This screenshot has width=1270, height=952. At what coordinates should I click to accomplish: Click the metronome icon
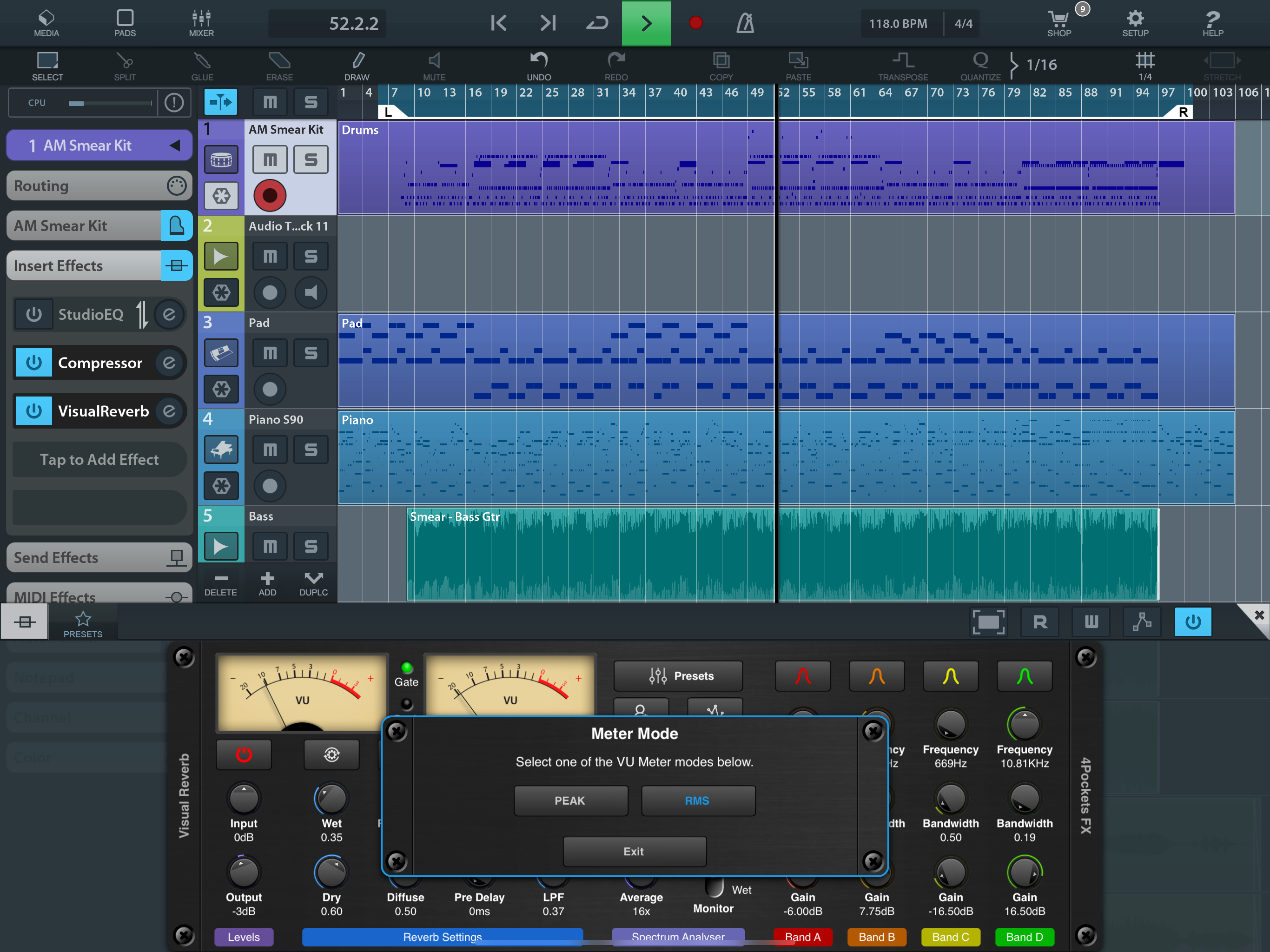745,24
